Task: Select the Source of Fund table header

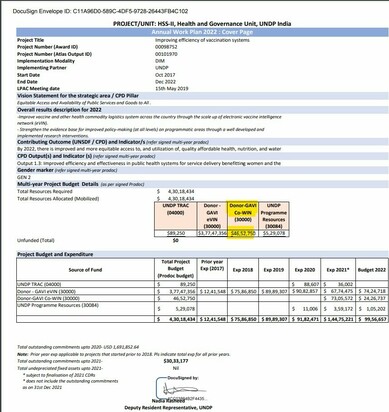Action: click(x=86, y=269)
